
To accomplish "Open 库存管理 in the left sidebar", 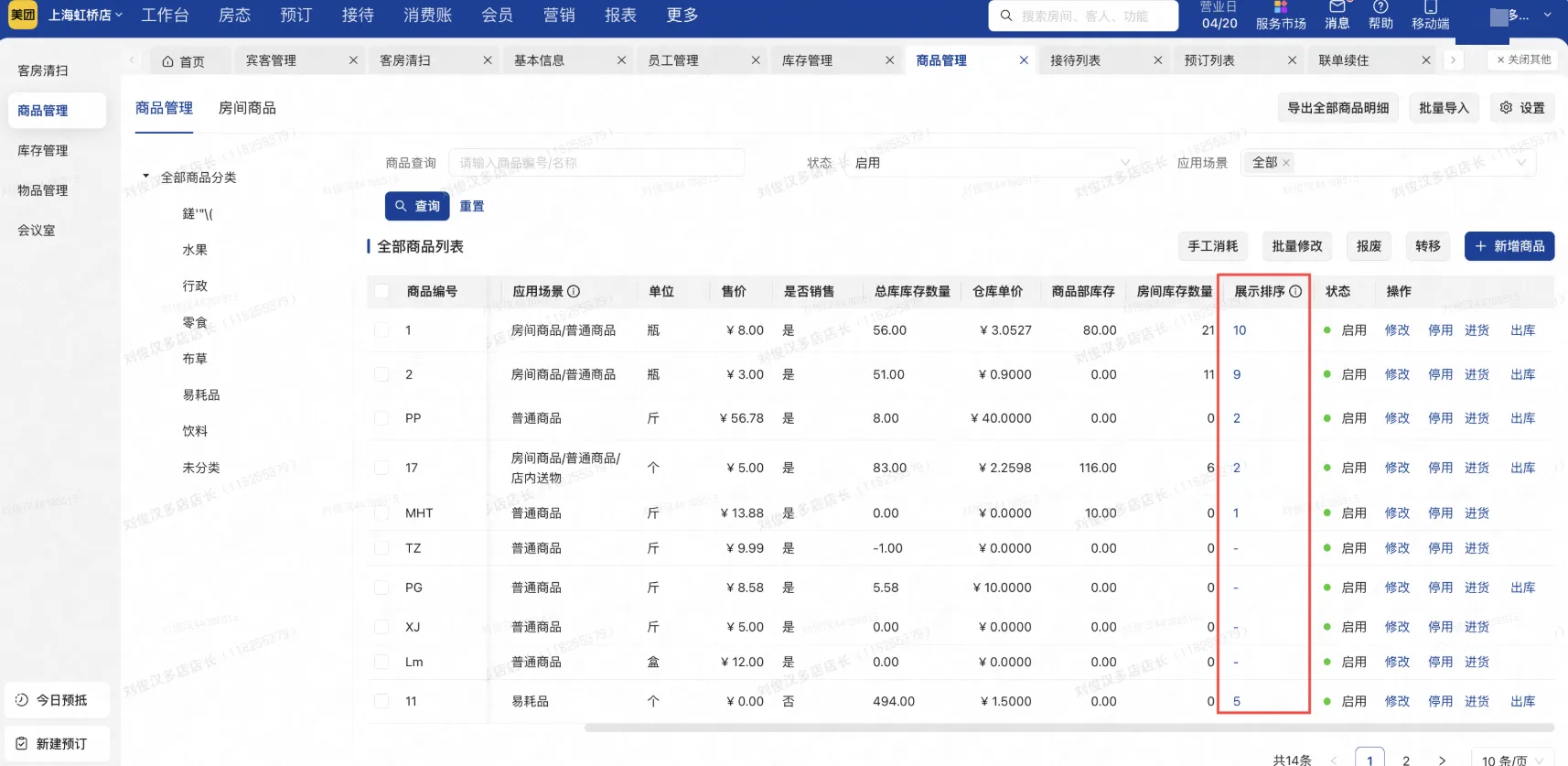I will pos(43,150).
